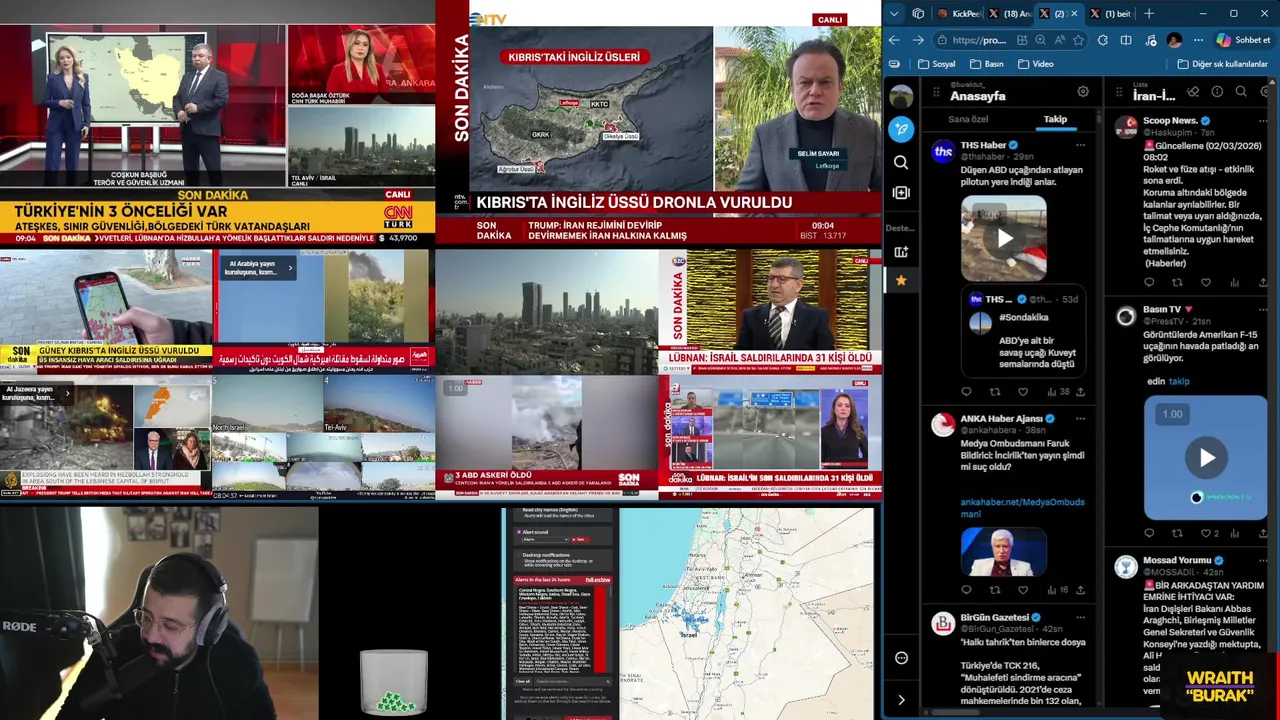Expand the X sidebar with bottom chevron

[901, 700]
